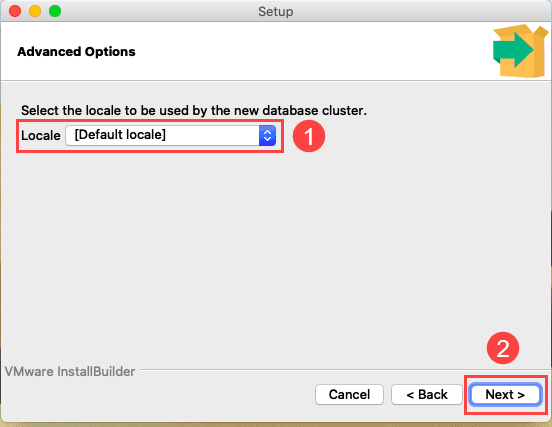Image resolution: width=552 pixels, height=427 pixels.
Task: Close the Setup window with red button
Action: pyautogui.click(x=15, y=11)
